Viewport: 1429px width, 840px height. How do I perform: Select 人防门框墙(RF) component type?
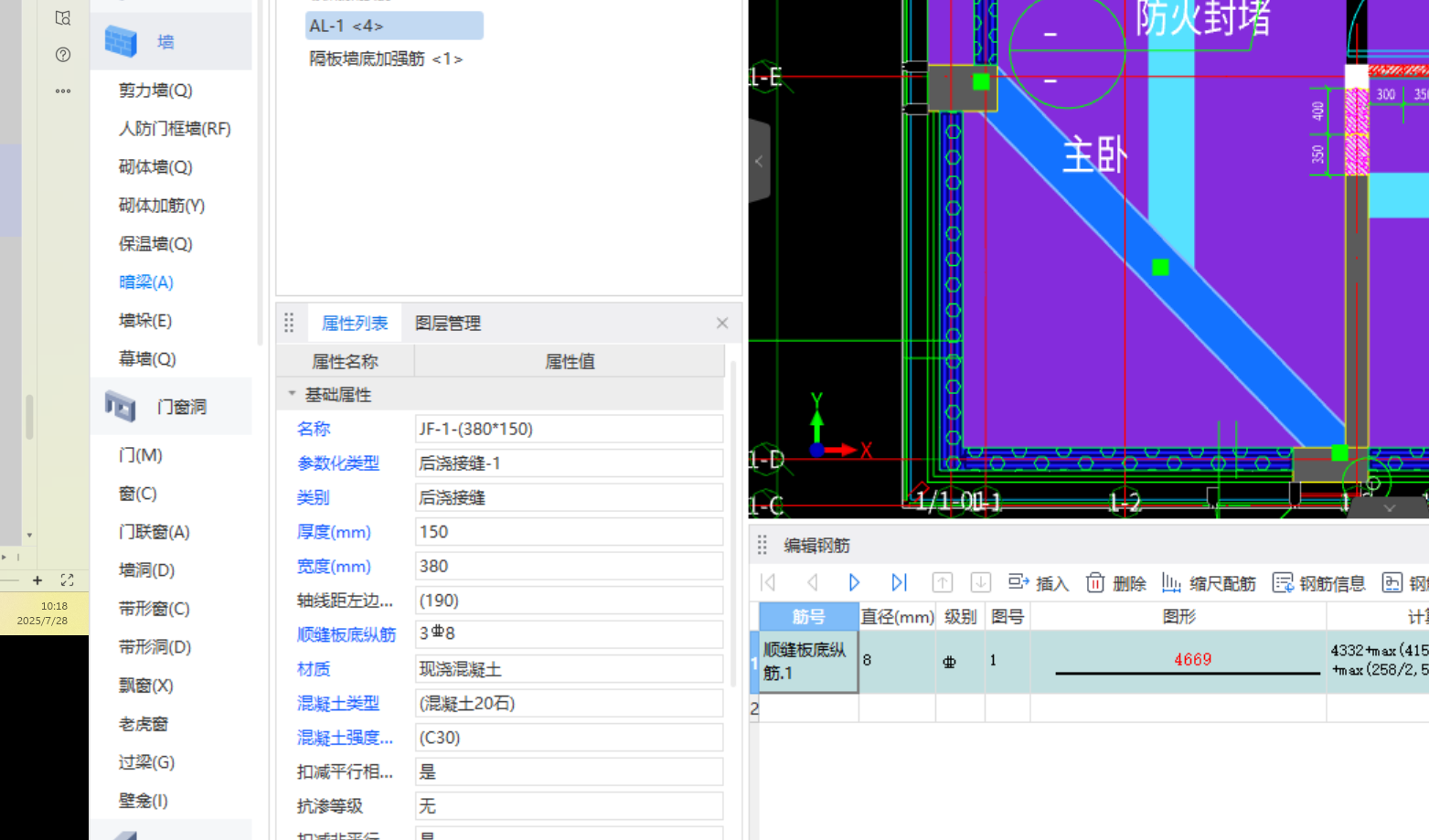click(x=175, y=129)
